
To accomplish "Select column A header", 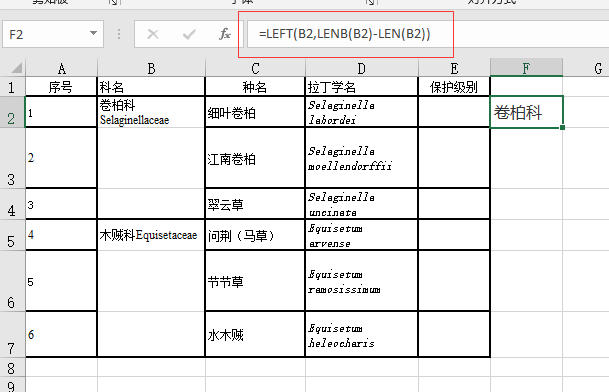I will pos(61,68).
